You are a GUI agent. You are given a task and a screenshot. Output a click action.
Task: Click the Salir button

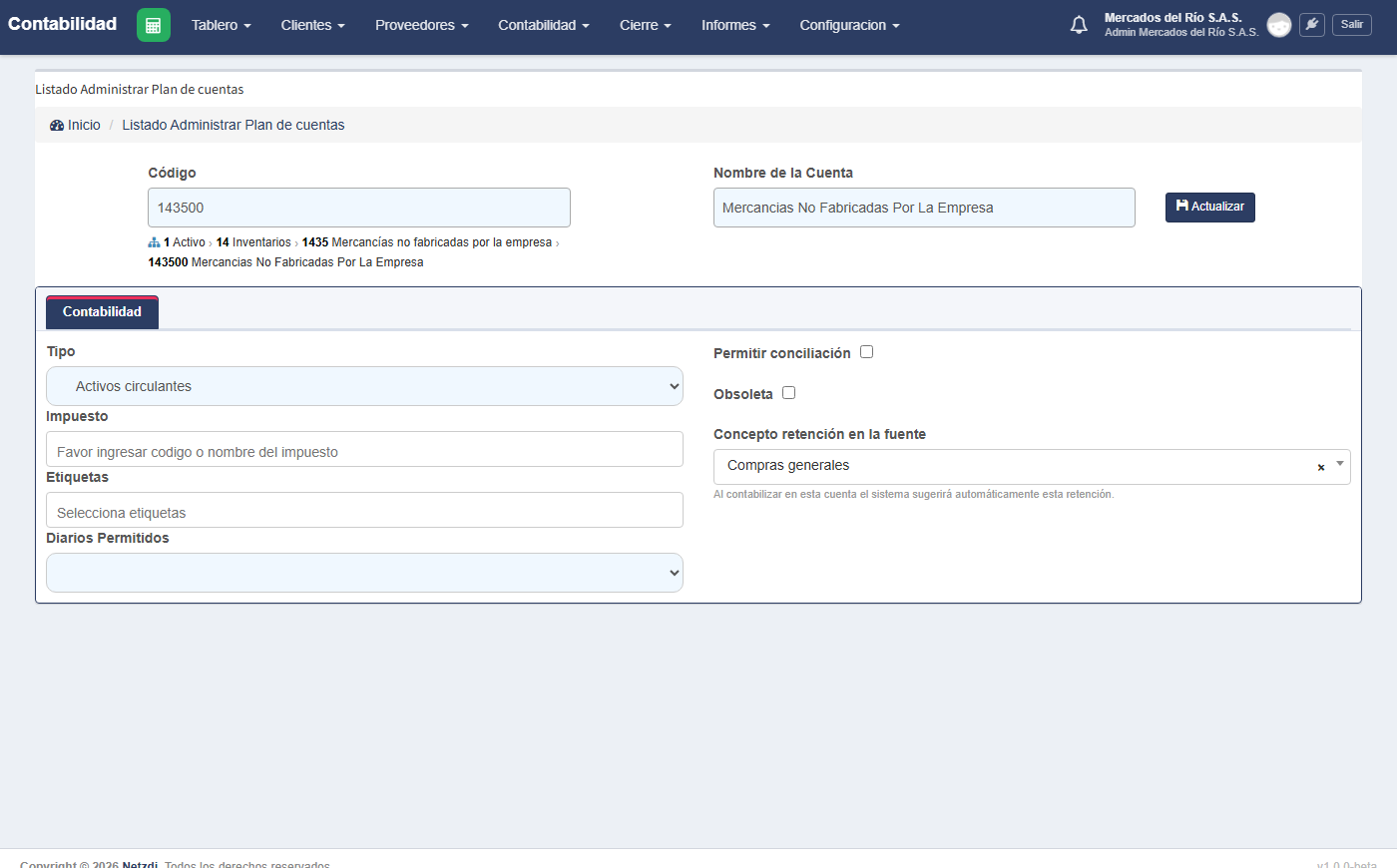coord(1352,25)
